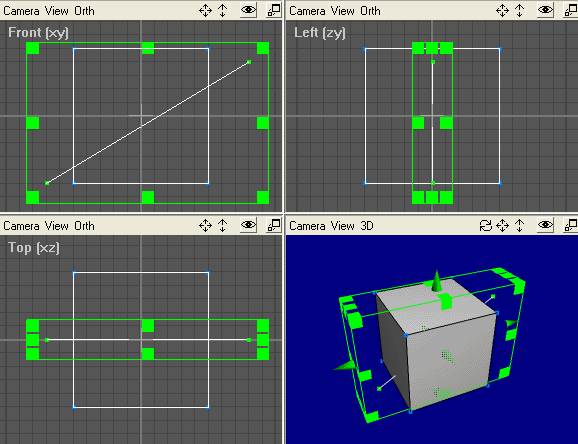Toggle the eye icon in Left (zy) viewport
This screenshot has height=444, width=578.
(546, 10)
